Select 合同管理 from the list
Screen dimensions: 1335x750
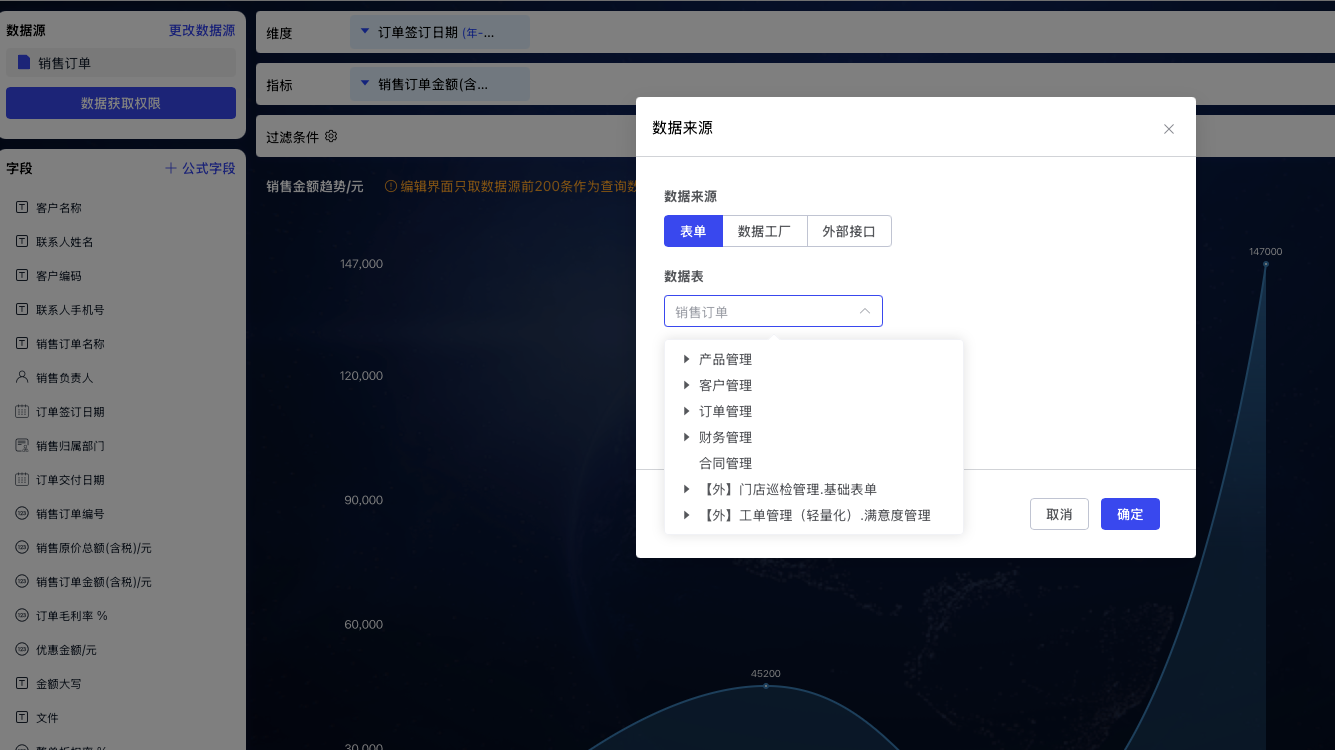coord(725,463)
